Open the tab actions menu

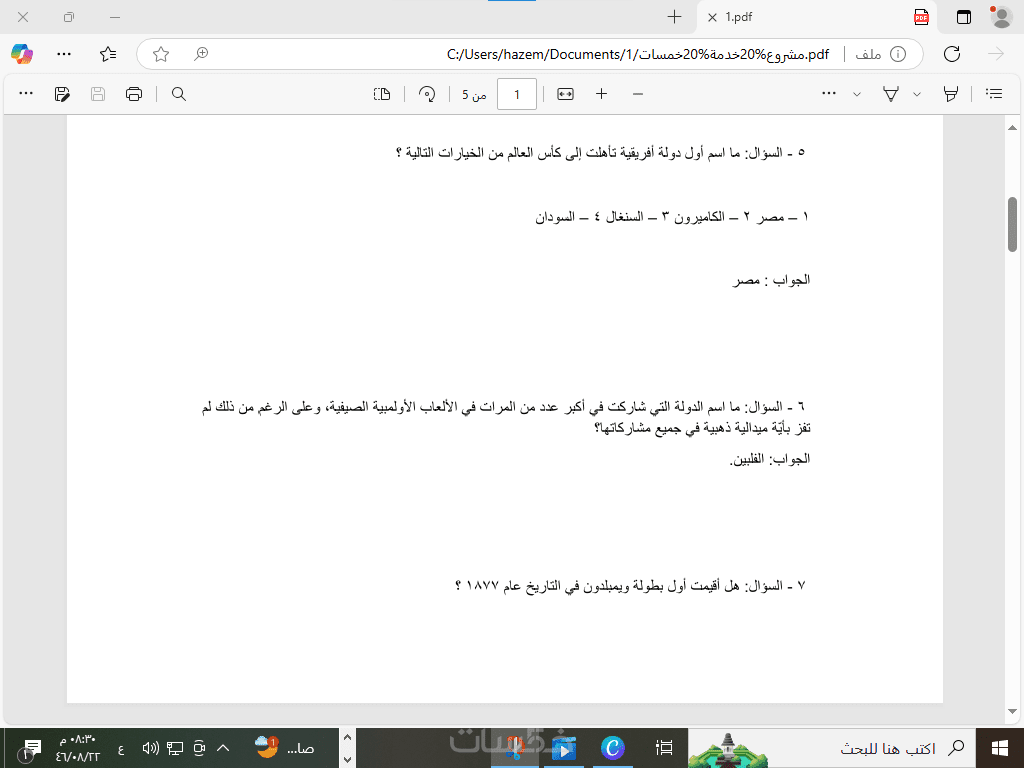(964, 17)
